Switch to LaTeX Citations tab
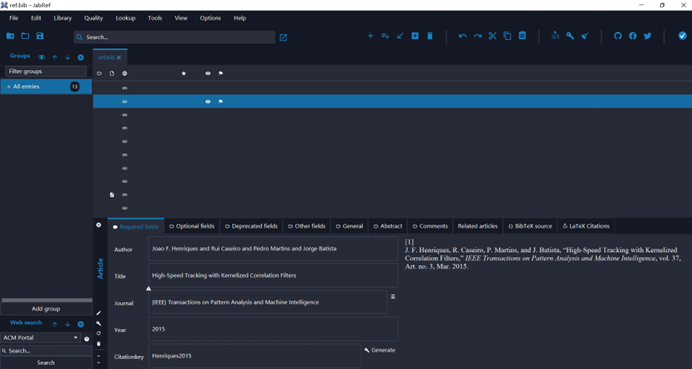 pos(586,226)
